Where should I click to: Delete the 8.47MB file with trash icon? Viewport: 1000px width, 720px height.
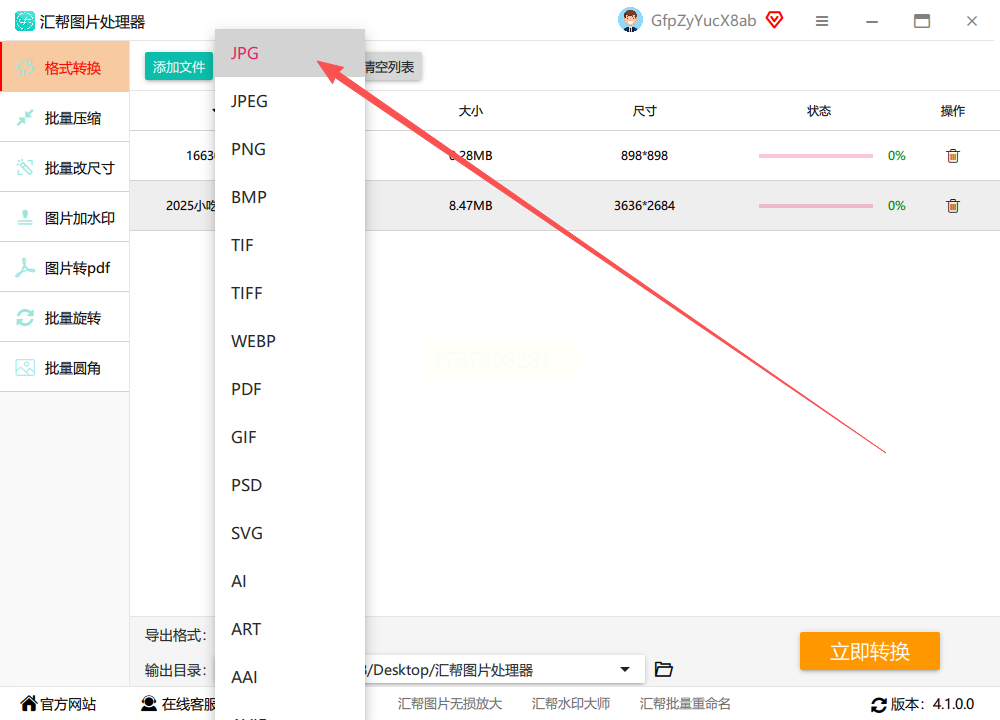tap(952, 205)
